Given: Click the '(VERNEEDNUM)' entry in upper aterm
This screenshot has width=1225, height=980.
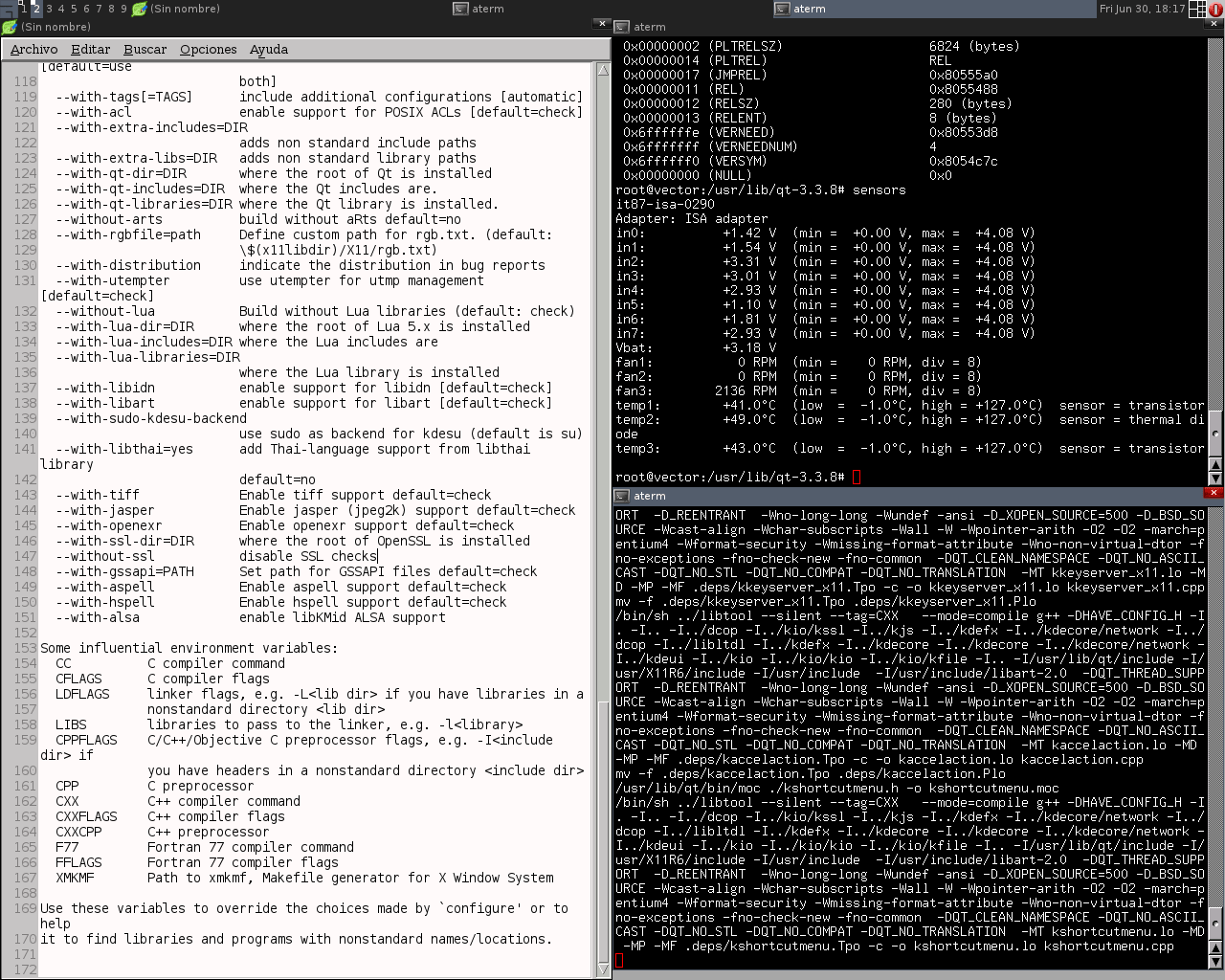Looking at the screenshot, I should pyautogui.click(x=752, y=146).
